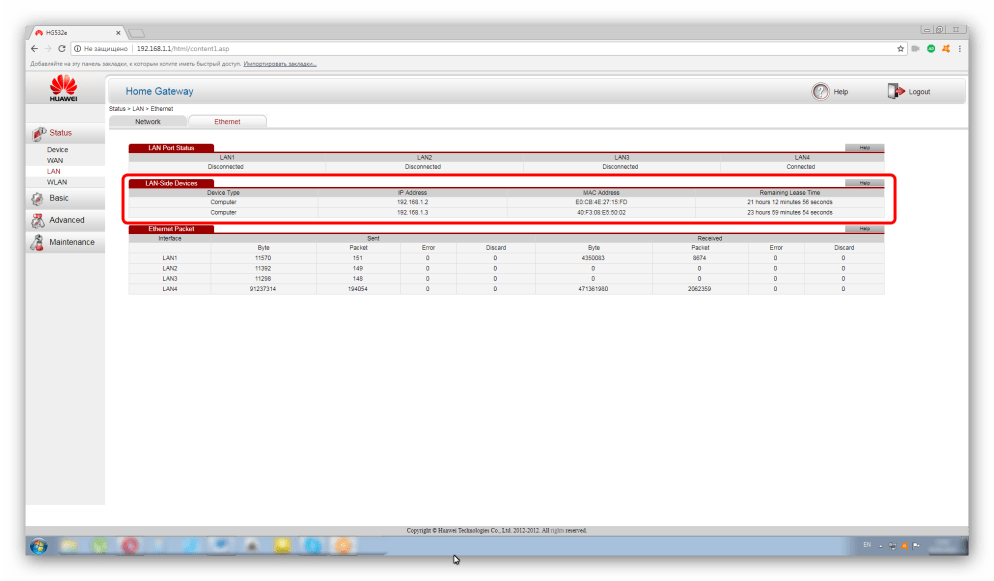Click the 'Ethernet Packet' section header
Image resolution: width=994 pixels, height=581 pixels.
[x=171, y=229]
